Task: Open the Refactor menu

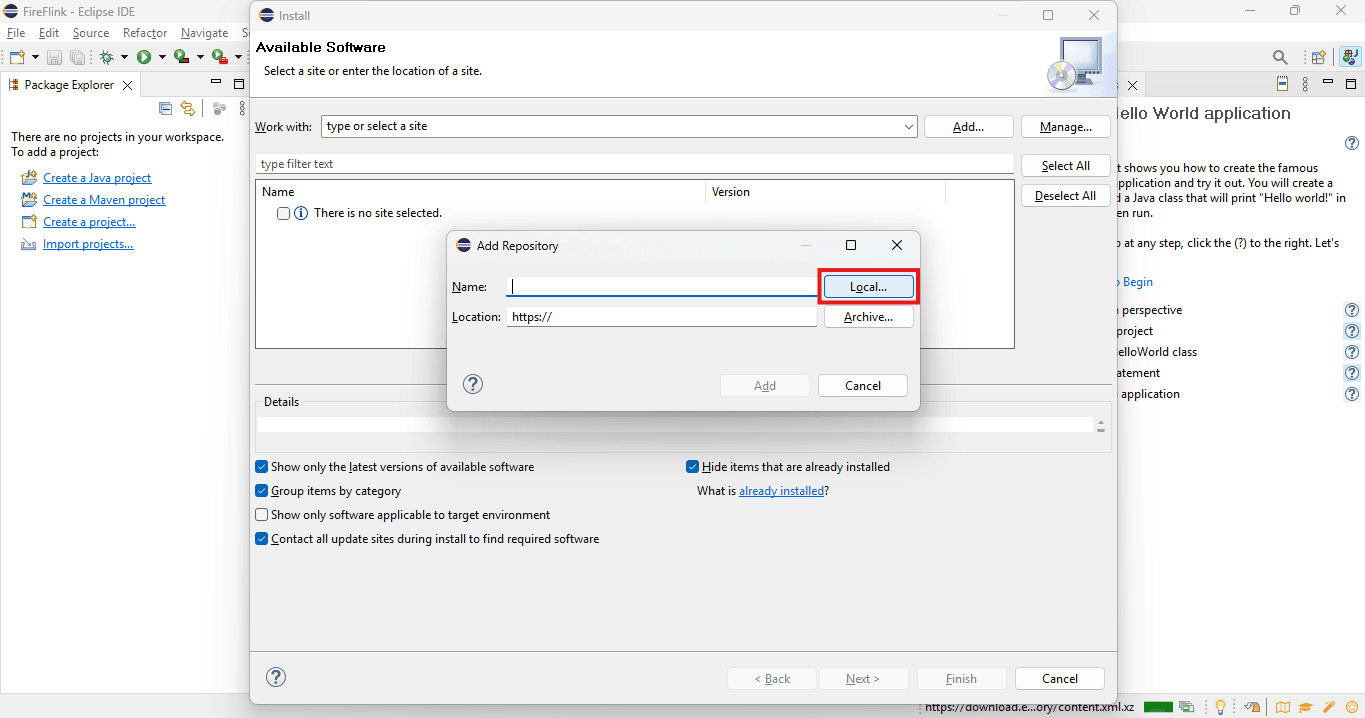Action: (145, 33)
